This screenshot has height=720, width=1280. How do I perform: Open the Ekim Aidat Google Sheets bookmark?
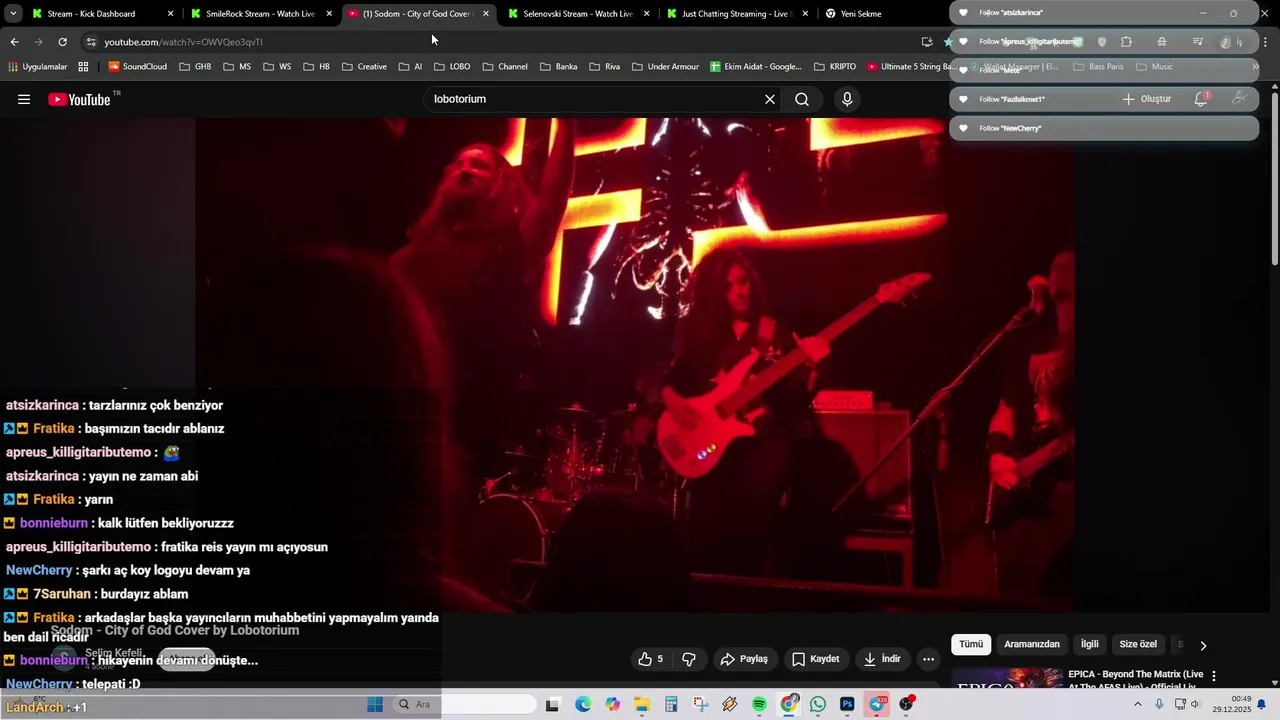point(756,67)
